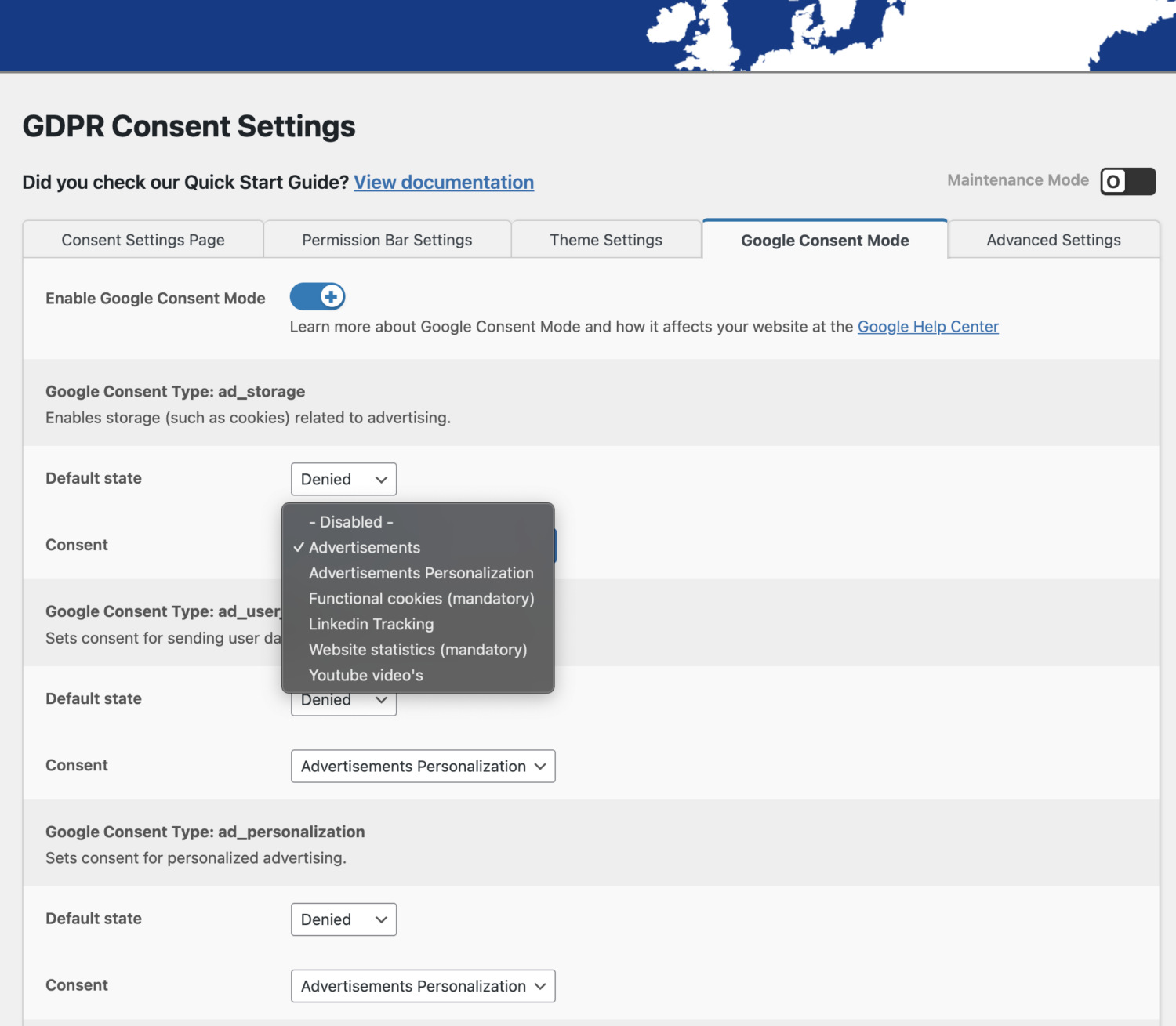Screen dimensions: 1176x1026
Task: Select the checked Advertisements option
Action: pos(365,547)
